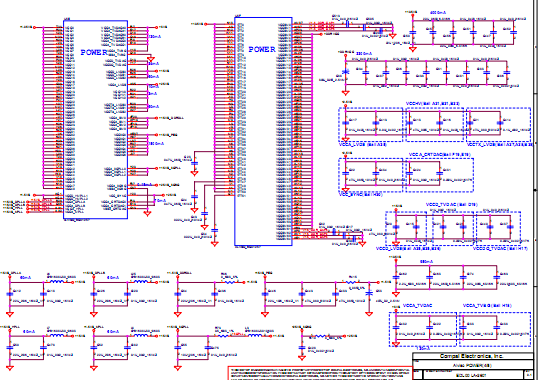Screen dimensions: 540x380
Task: Select the VCCA_CRTDAC annotation label
Action: tap(439, 155)
